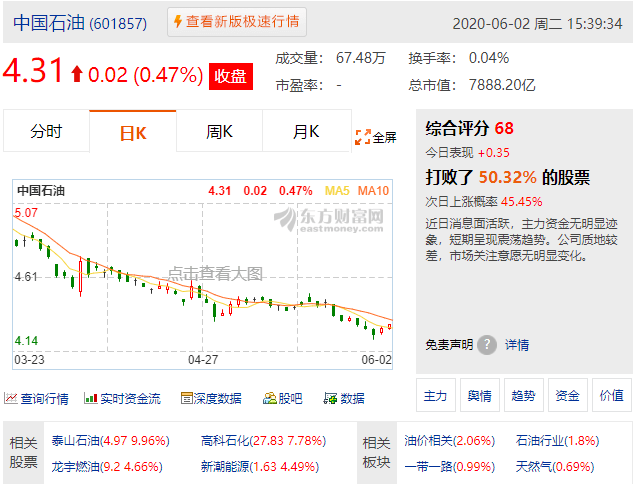
Task: Click the 实时资金流 bar chart icon
Action: click(x=91, y=398)
